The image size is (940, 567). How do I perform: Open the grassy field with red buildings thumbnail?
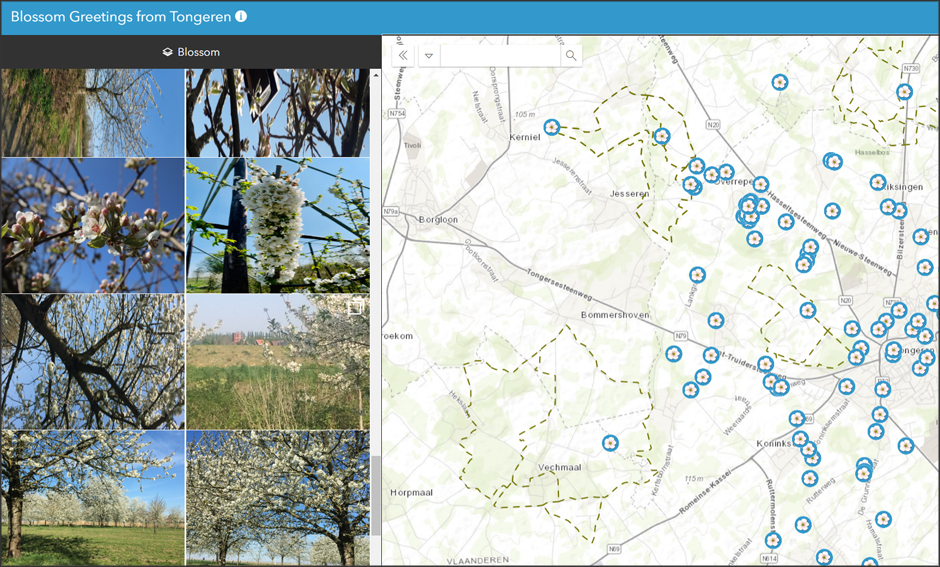[278, 361]
